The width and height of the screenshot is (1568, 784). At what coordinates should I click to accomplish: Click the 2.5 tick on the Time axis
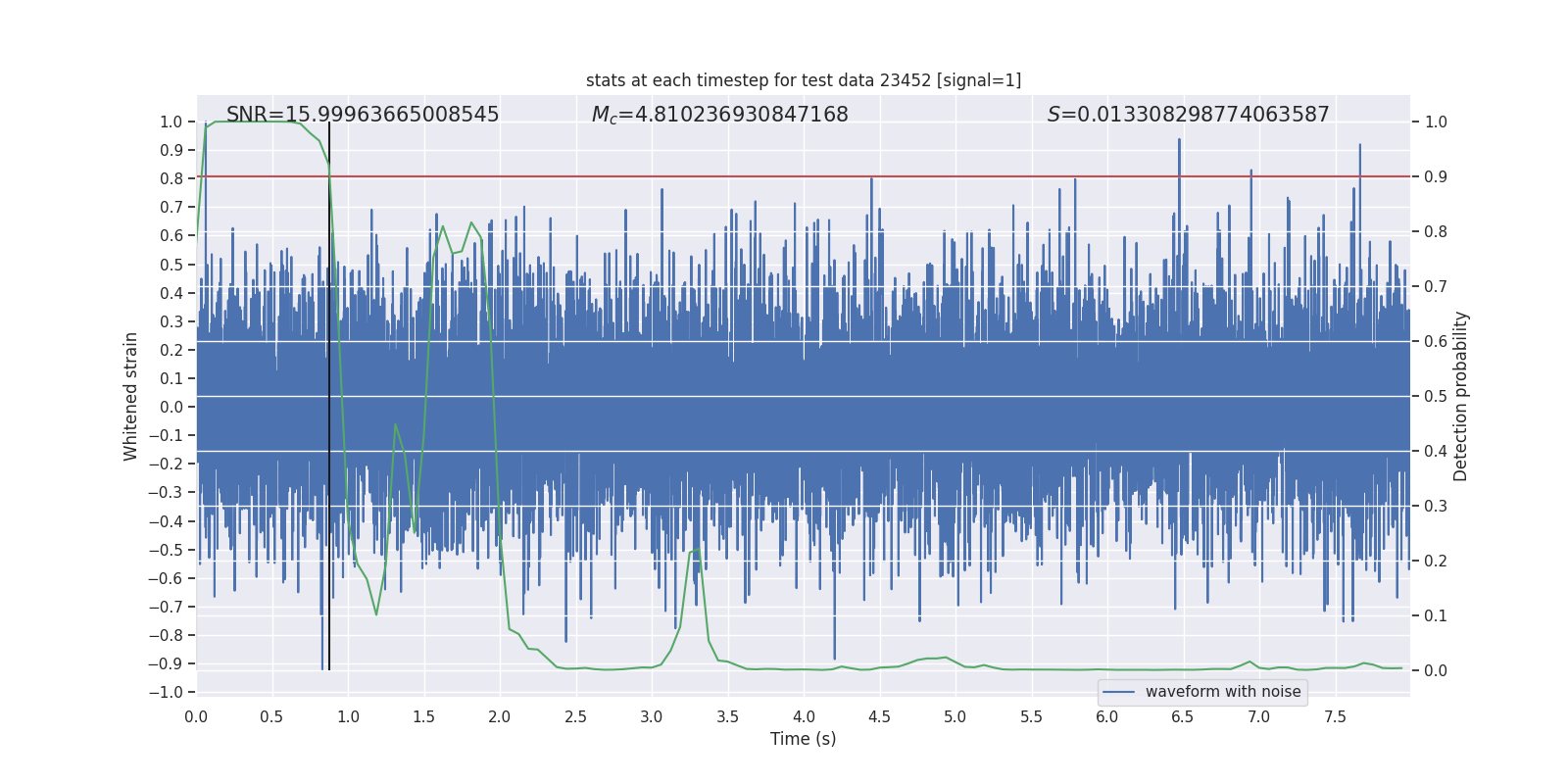pyautogui.click(x=576, y=716)
